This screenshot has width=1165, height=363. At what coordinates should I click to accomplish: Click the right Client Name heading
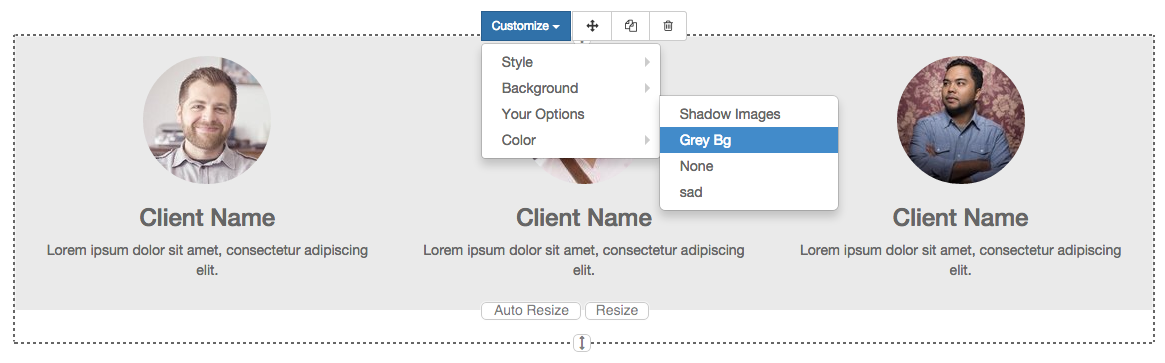[x=960, y=218]
